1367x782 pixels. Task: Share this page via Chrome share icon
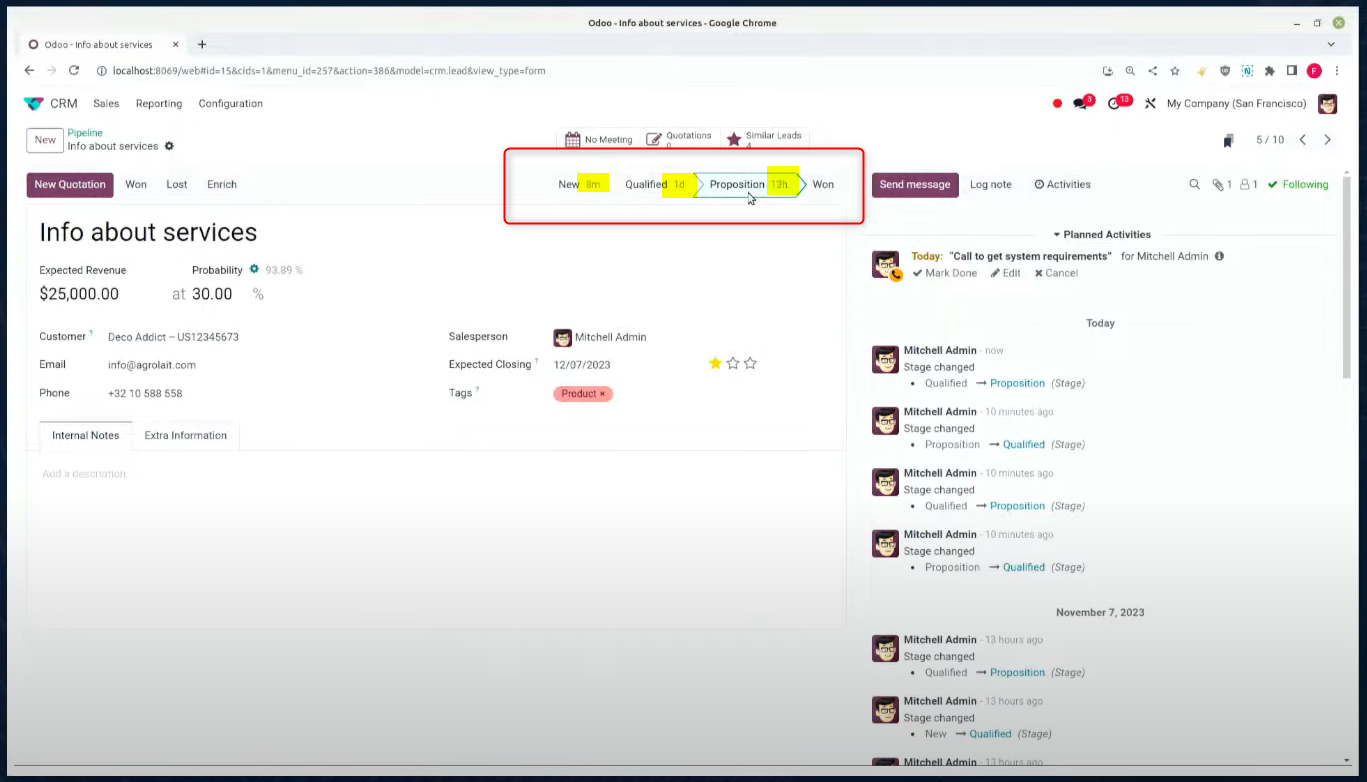tap(1153, 71)
